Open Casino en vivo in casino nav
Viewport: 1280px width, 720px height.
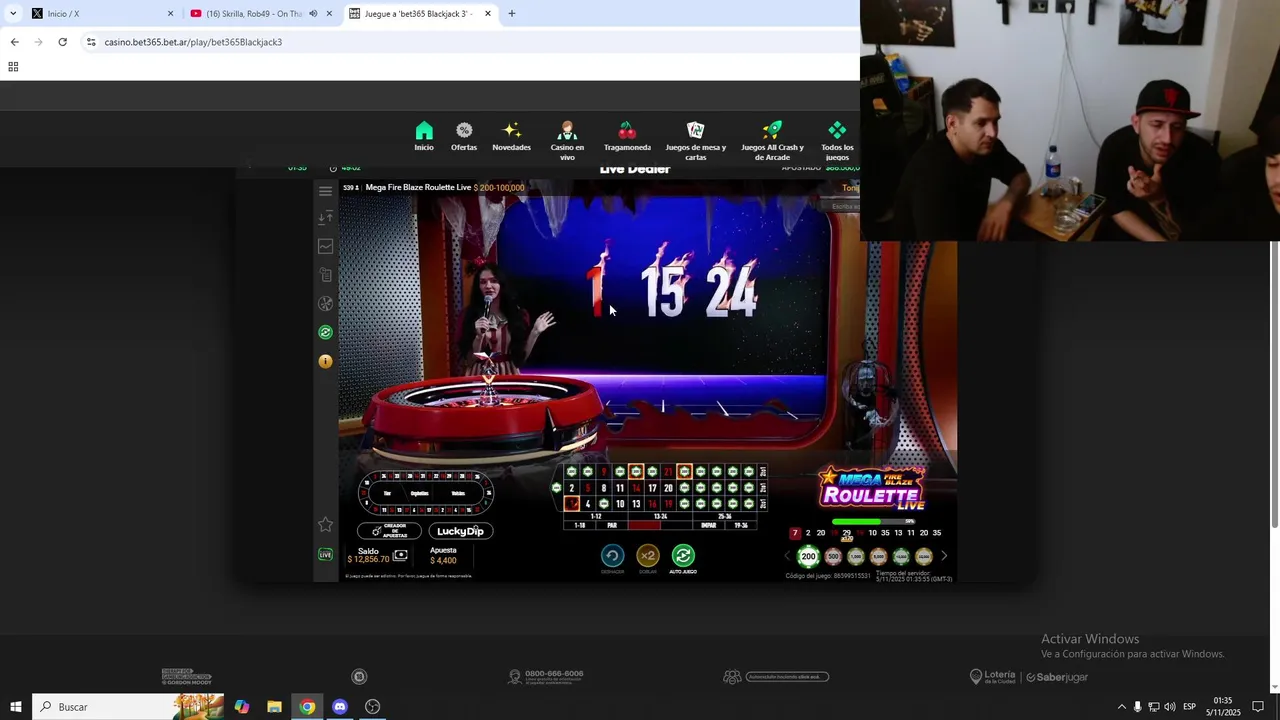pyautogui.click(x=567, y=141)
